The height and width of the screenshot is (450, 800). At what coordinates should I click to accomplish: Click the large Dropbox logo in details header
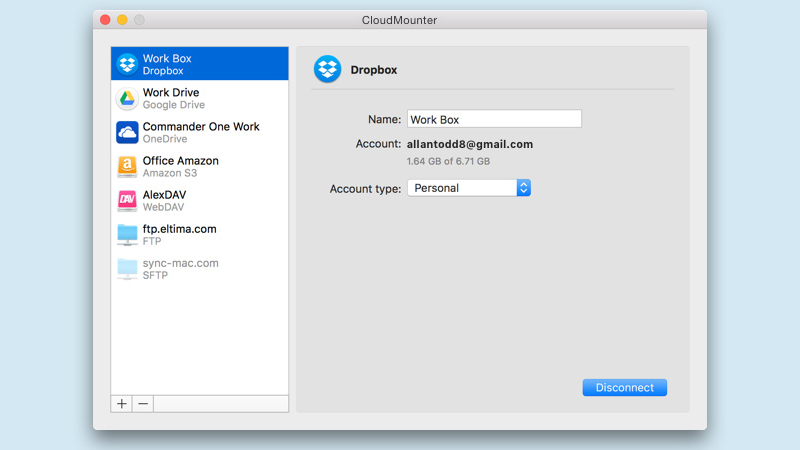coord(328,69)
